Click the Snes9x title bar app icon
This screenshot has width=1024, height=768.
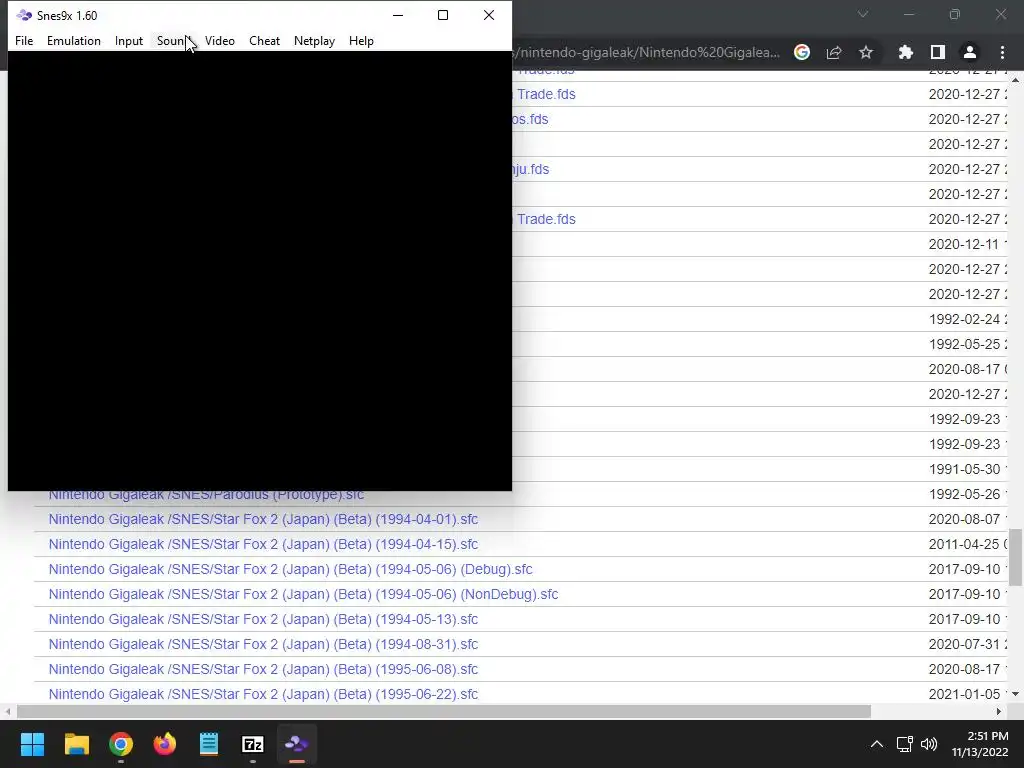click(x=24, y=15)
